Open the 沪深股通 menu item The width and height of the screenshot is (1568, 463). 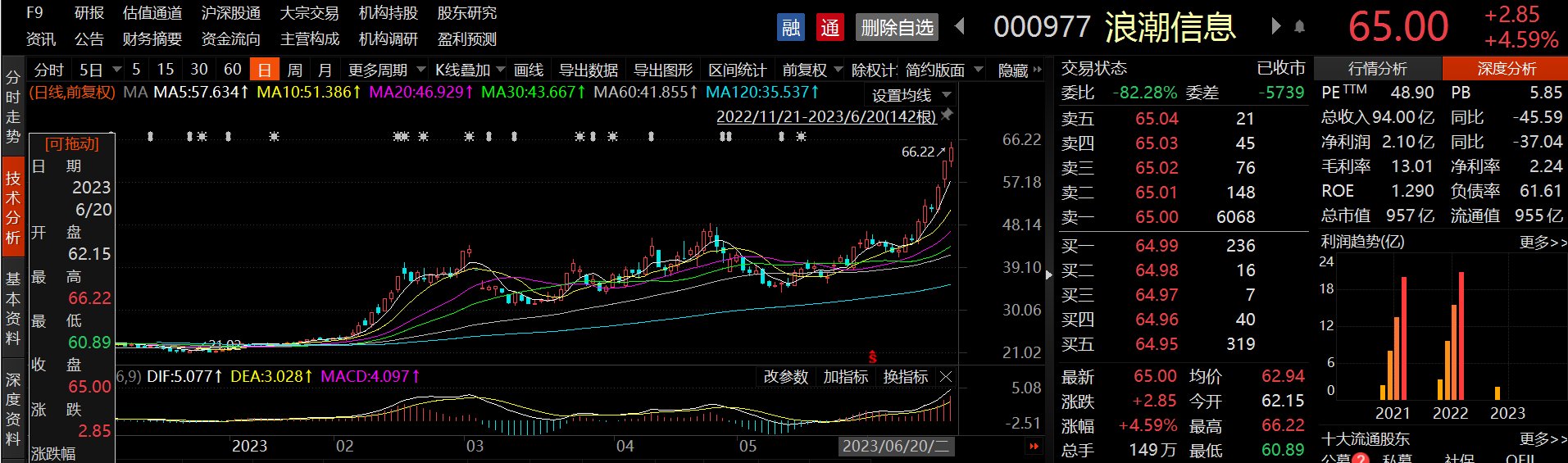point(231,13)
